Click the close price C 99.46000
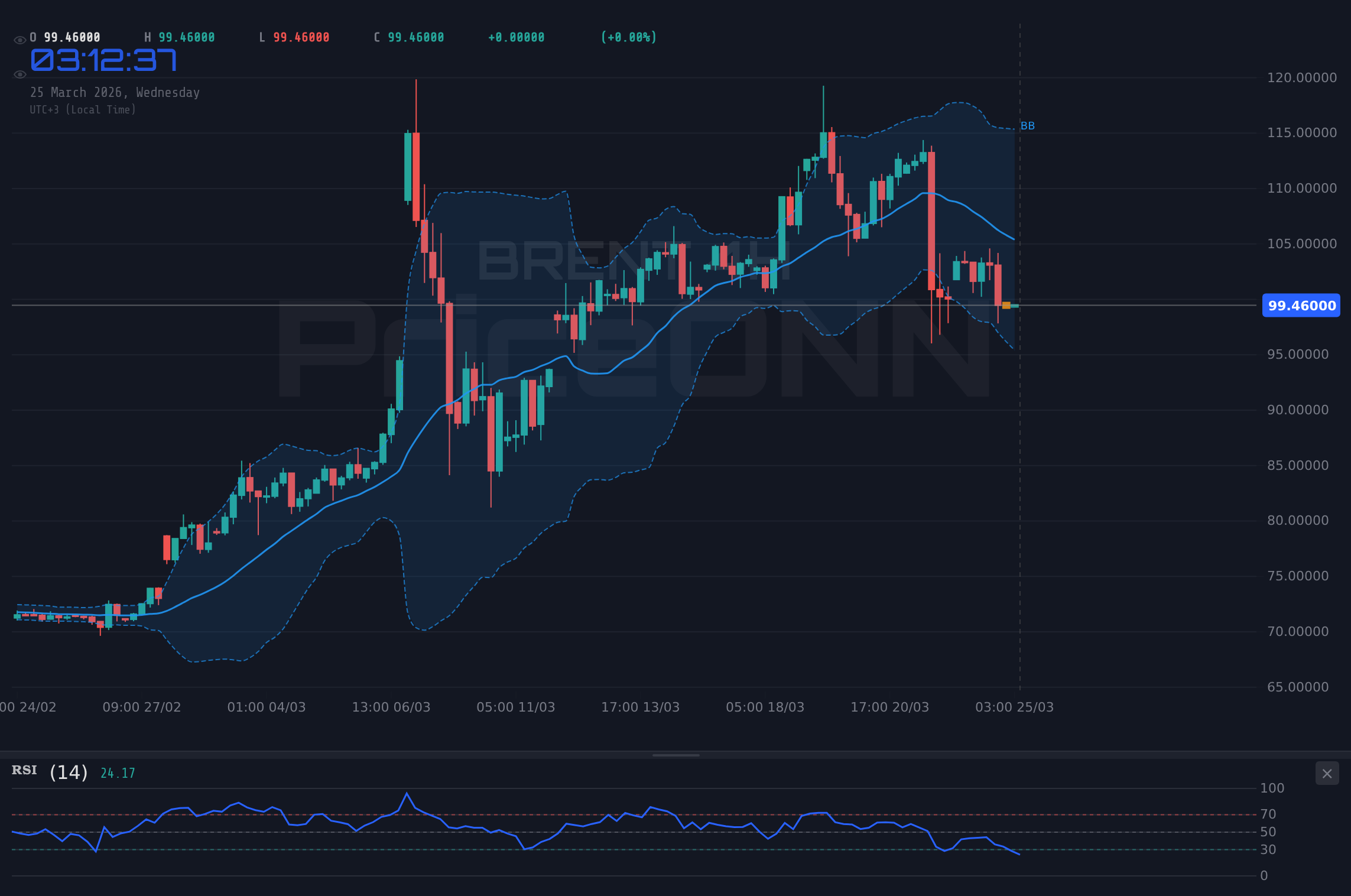The height and width of the screenshot is (896, 1351). (409, 37)
